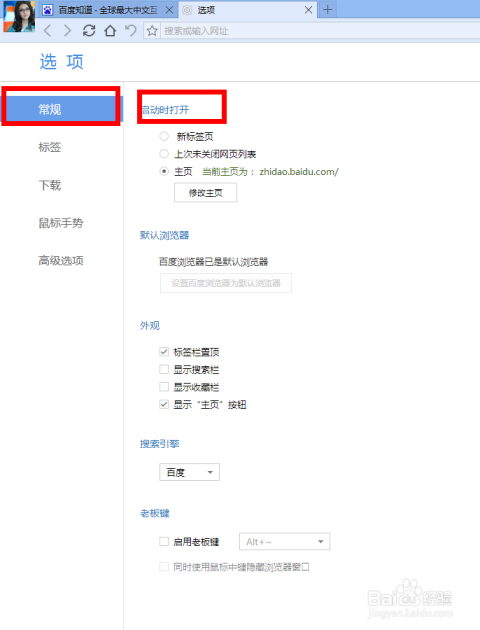480x630 pixels.
Task: Bookmark page with the star icon
Action: click(x=152, y=31)
